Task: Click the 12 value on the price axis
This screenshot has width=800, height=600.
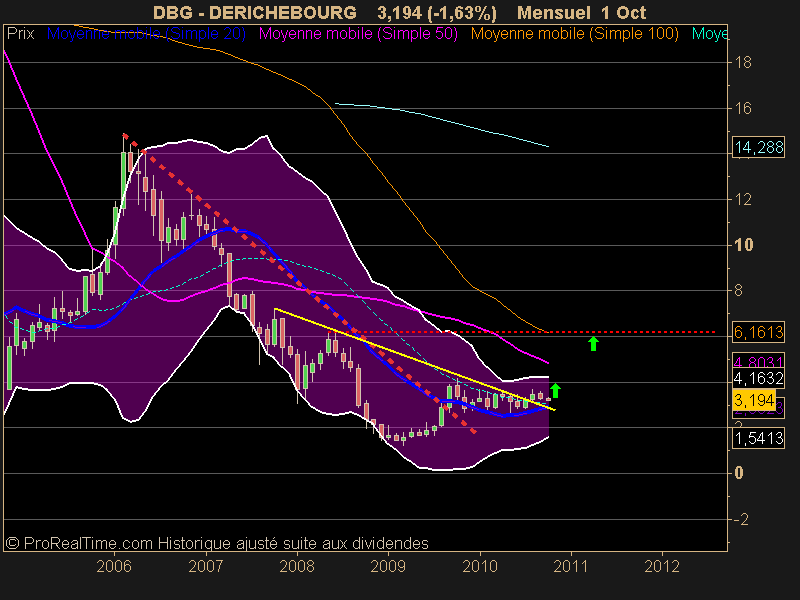Action: point(743,199)
